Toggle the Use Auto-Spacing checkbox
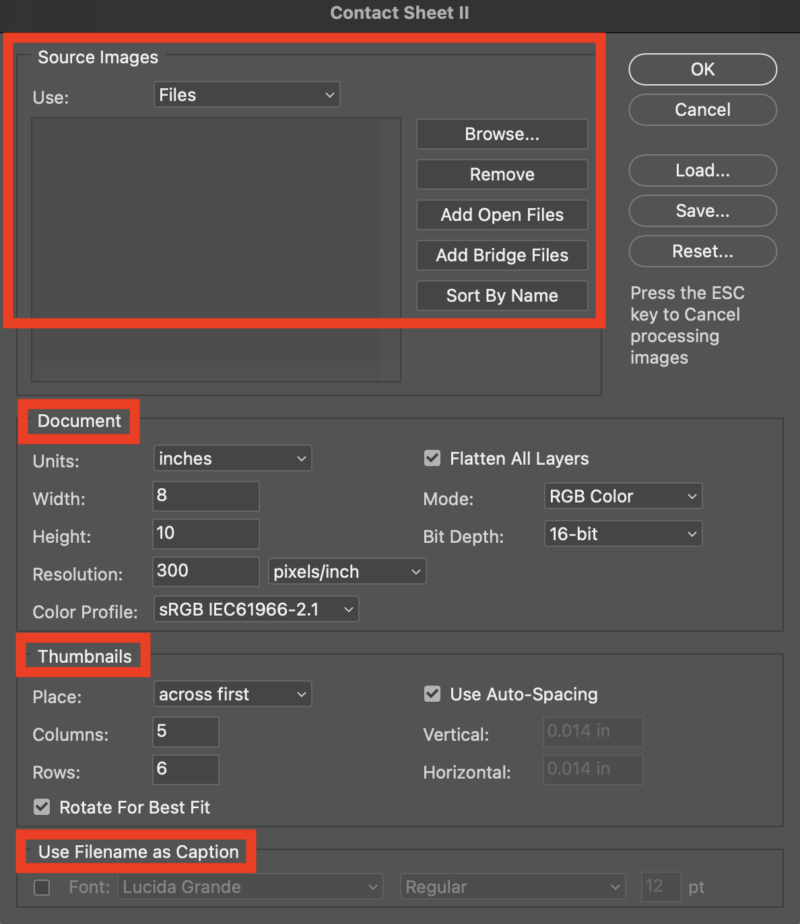This screenshot has width=800, height=924. coord(432,694)
